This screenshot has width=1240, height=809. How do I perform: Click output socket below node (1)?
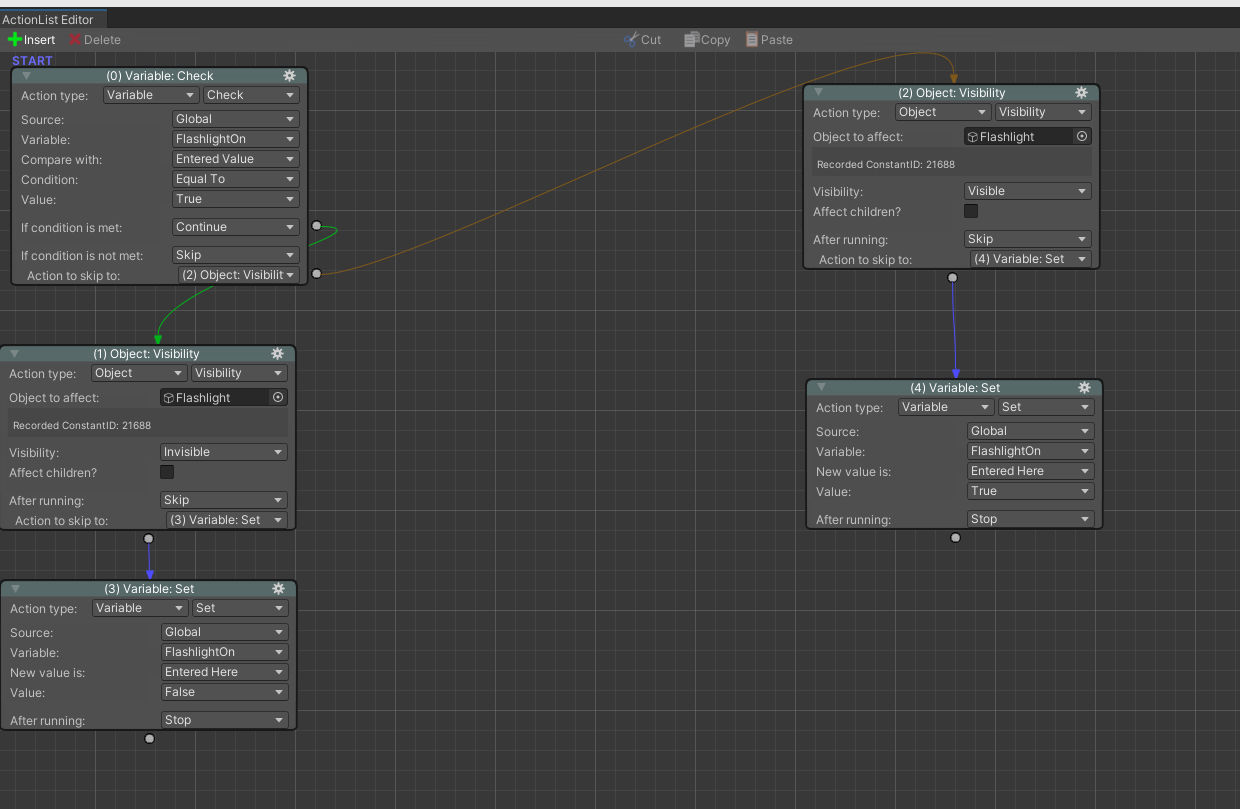(x=149, y=538)
